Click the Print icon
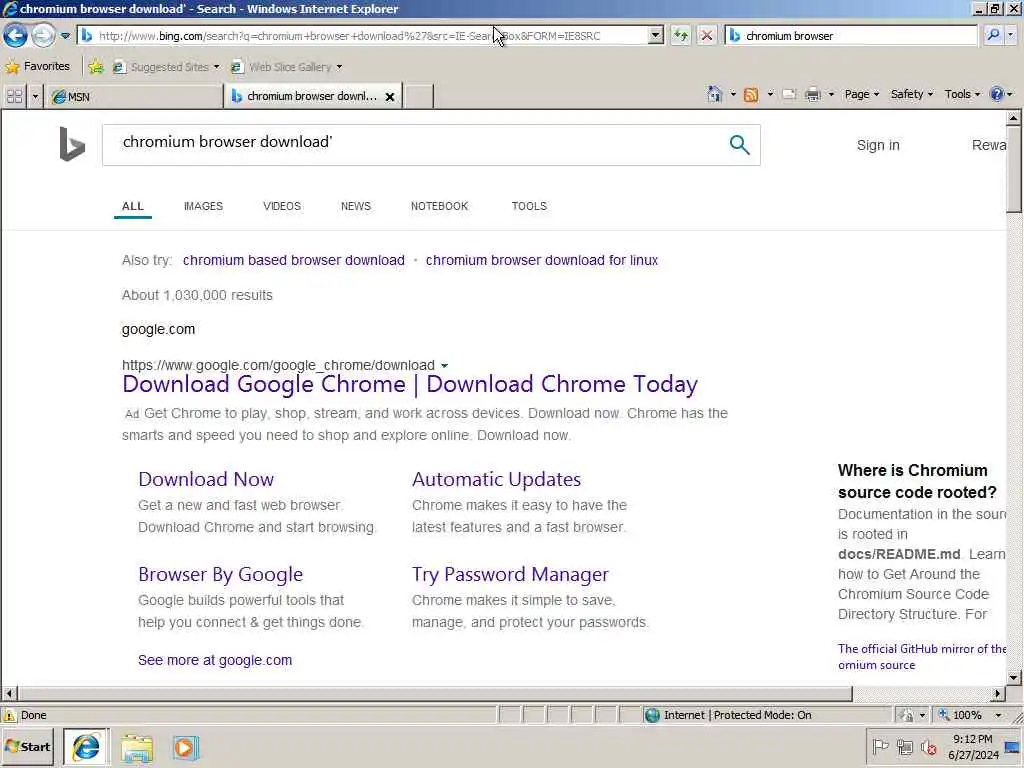This screenshot has height=768, width=1024. coord(812,95)
